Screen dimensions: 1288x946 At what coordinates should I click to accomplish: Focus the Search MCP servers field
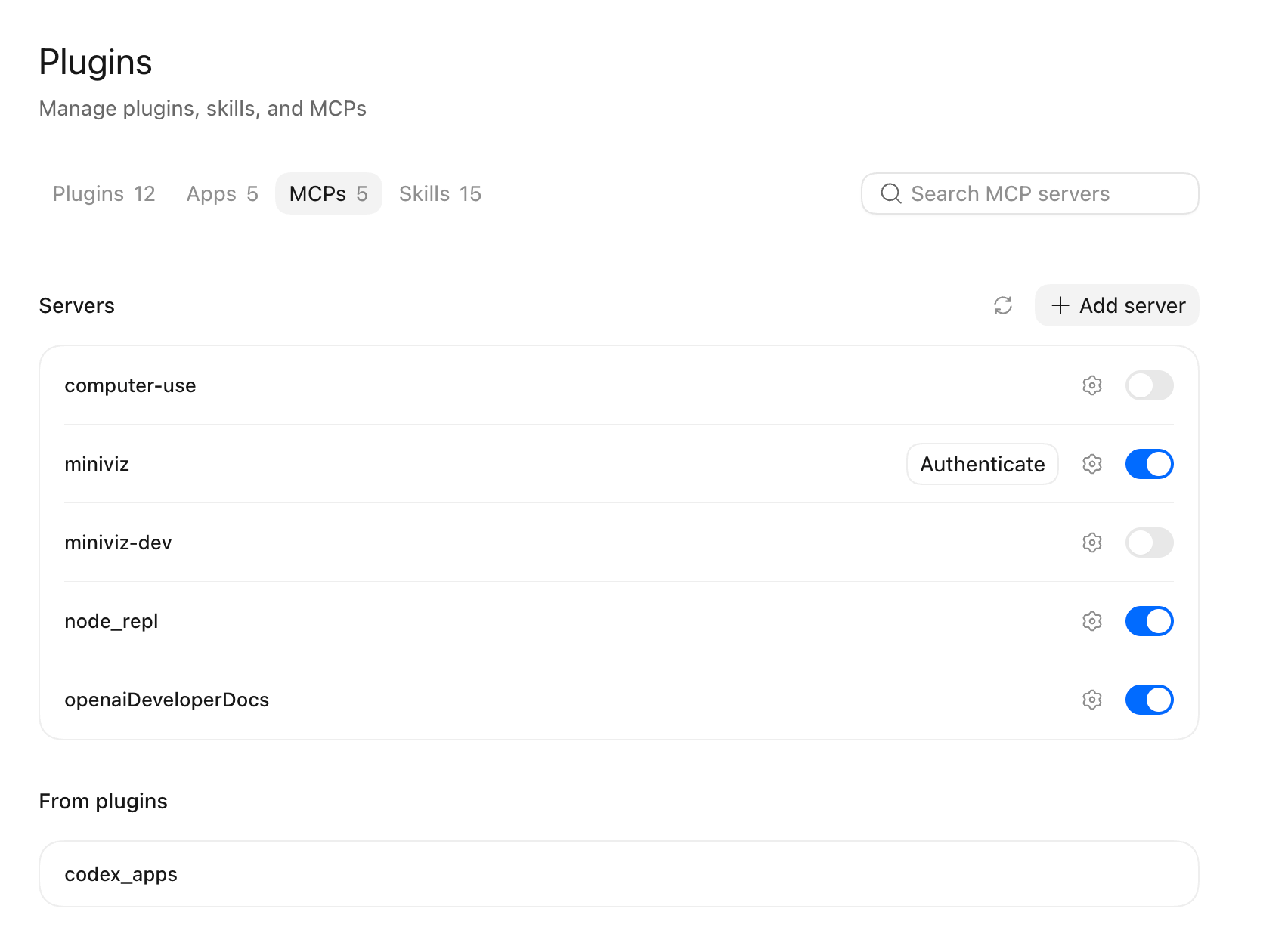1029,194
